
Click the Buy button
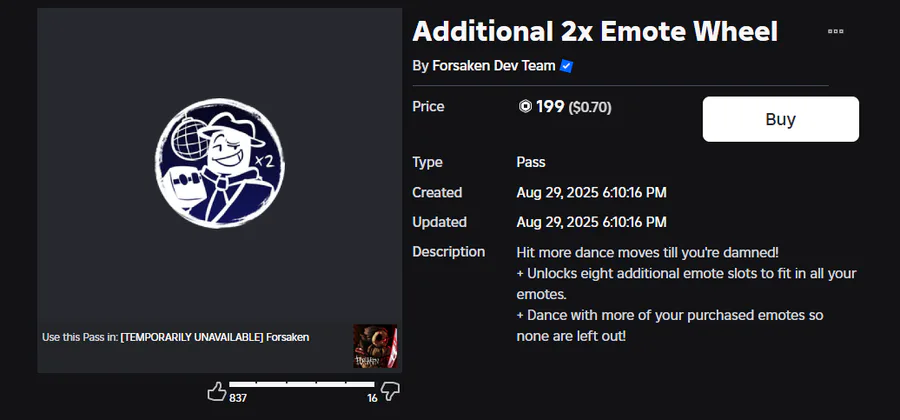[x=781, y=119]
